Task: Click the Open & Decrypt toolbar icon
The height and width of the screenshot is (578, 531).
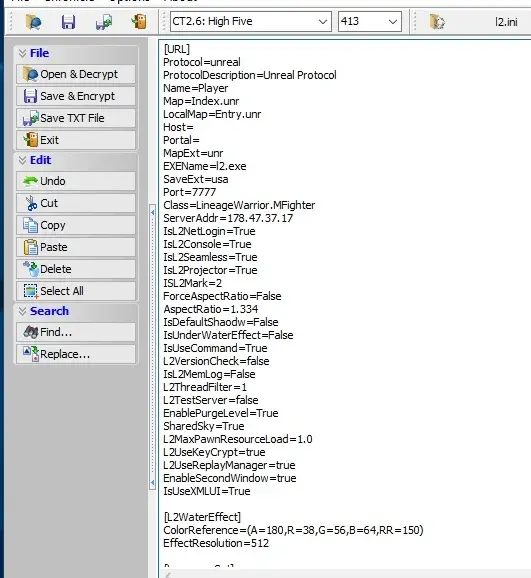Action: [x=34, y=22]
